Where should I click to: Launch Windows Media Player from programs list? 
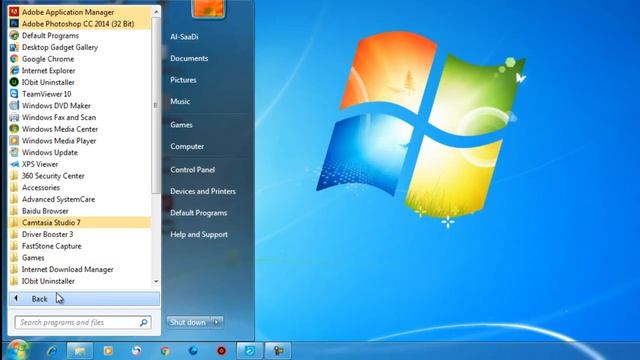80,141
